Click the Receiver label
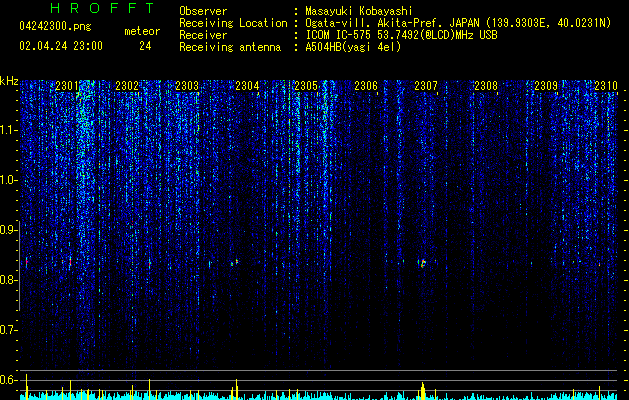Image resolution: width=629 pixels, height=400 pixels. point(203,35)
